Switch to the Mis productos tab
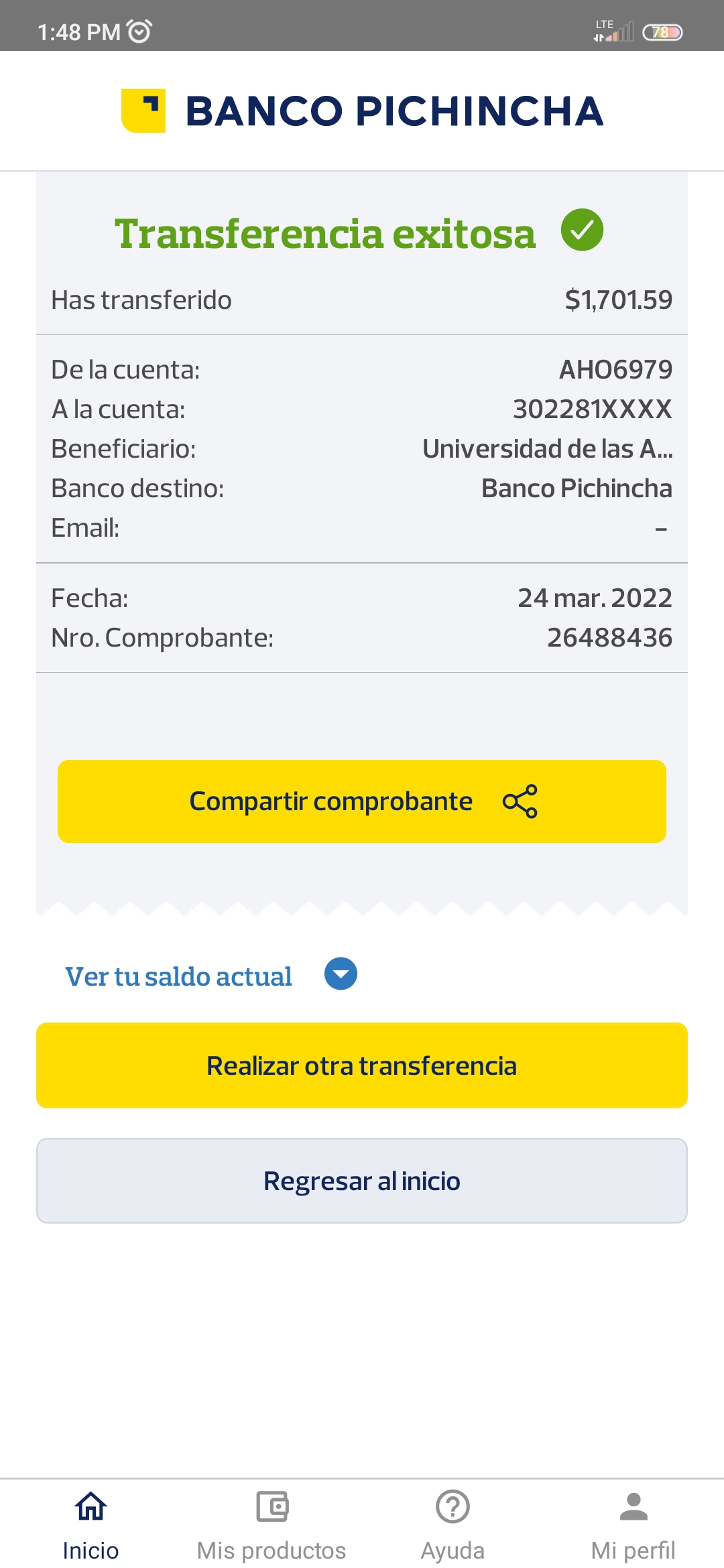The image size is (724, 1568). coord(271,1550)
